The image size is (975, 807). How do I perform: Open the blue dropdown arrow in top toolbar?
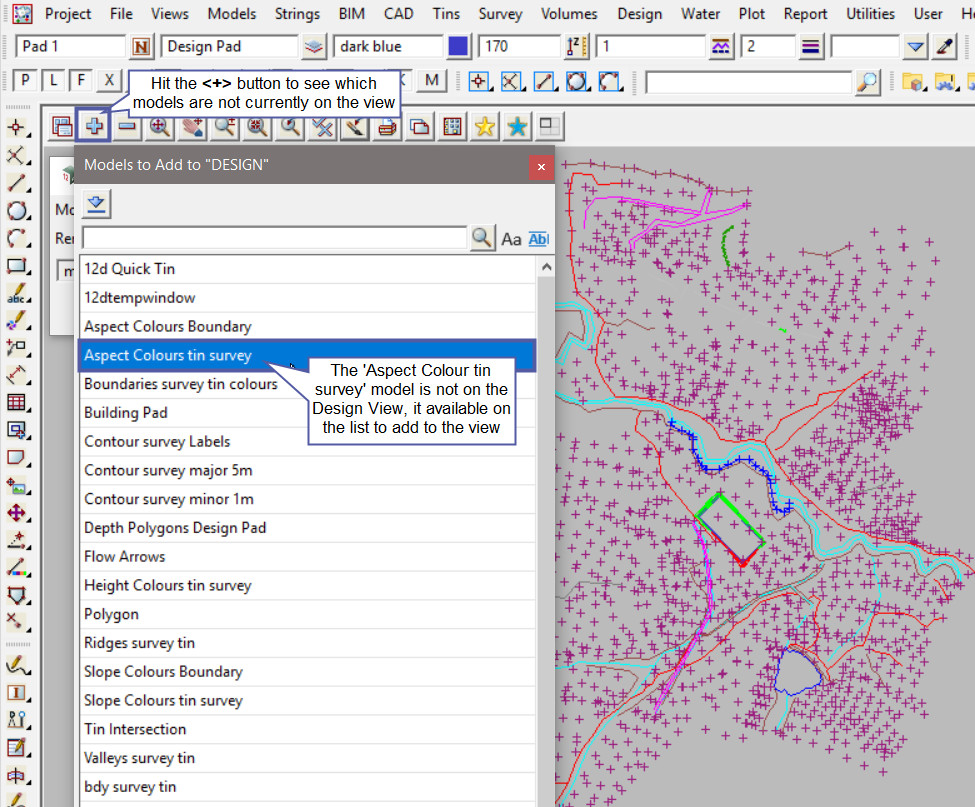coord(915,47)
